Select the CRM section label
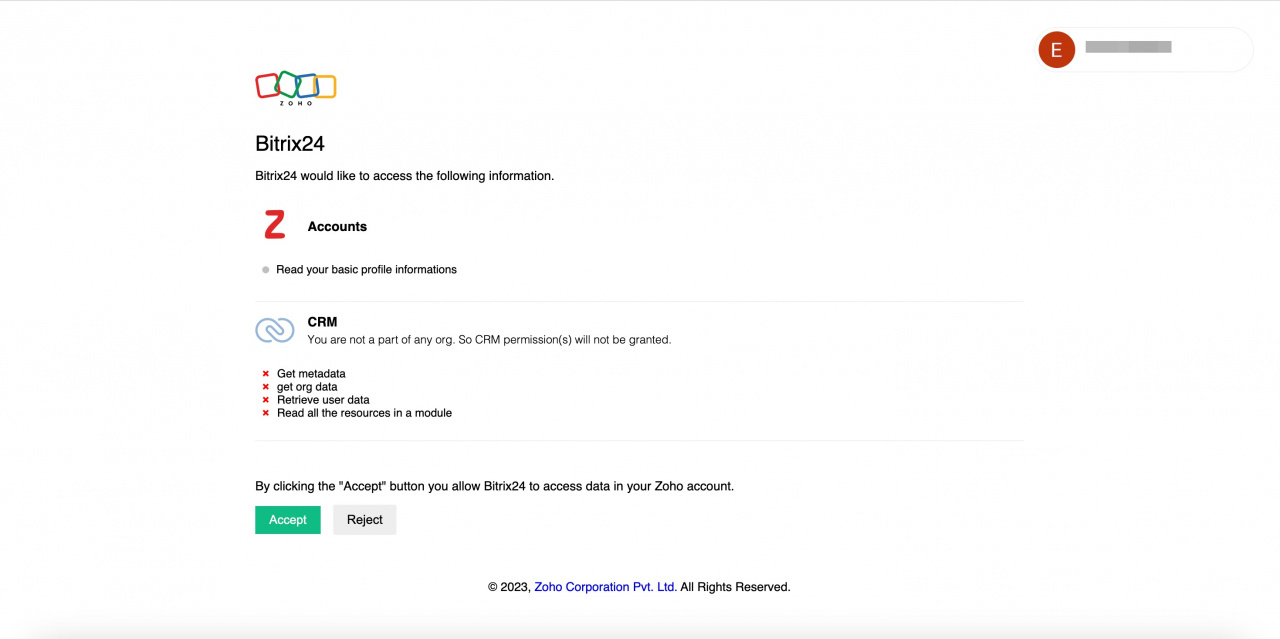 pos(322,321)
